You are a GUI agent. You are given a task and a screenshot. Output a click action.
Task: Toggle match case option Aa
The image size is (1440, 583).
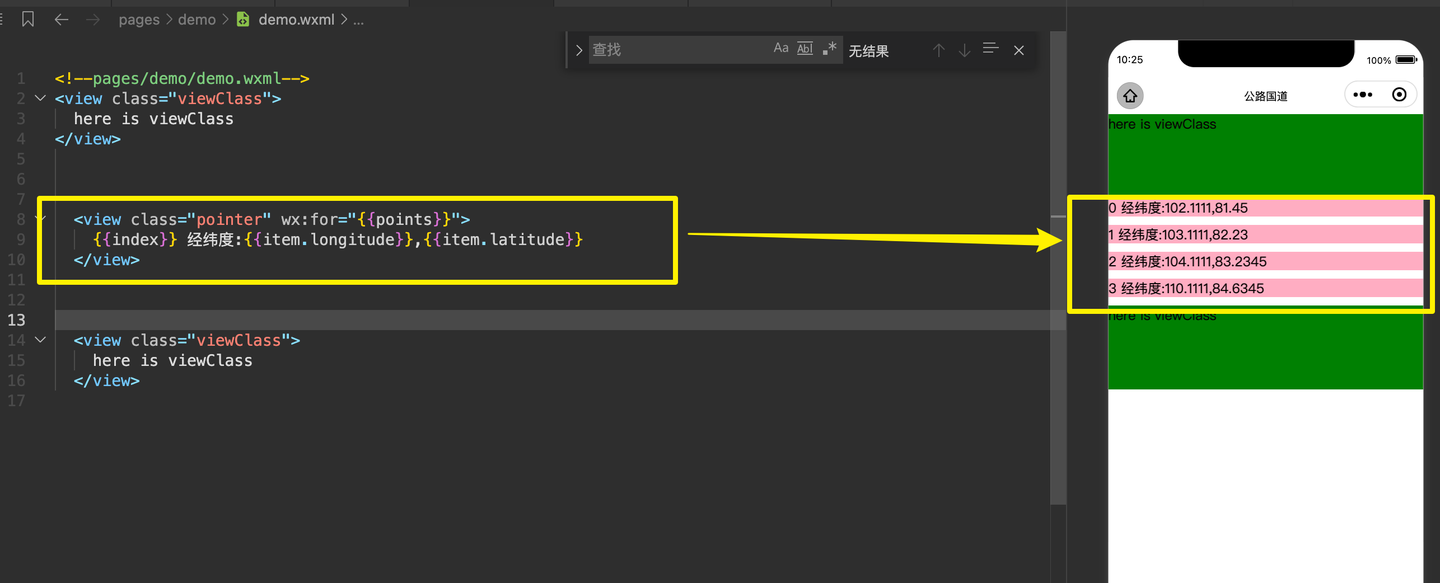coord(781,48)
